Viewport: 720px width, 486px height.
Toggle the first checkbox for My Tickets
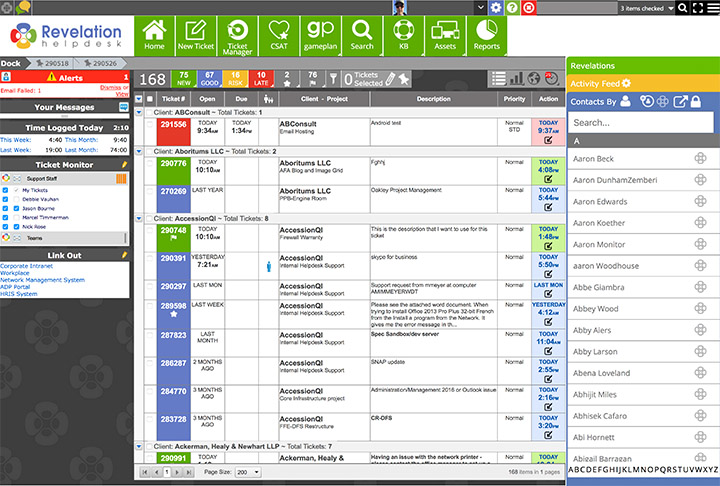(x=6, y=190)
